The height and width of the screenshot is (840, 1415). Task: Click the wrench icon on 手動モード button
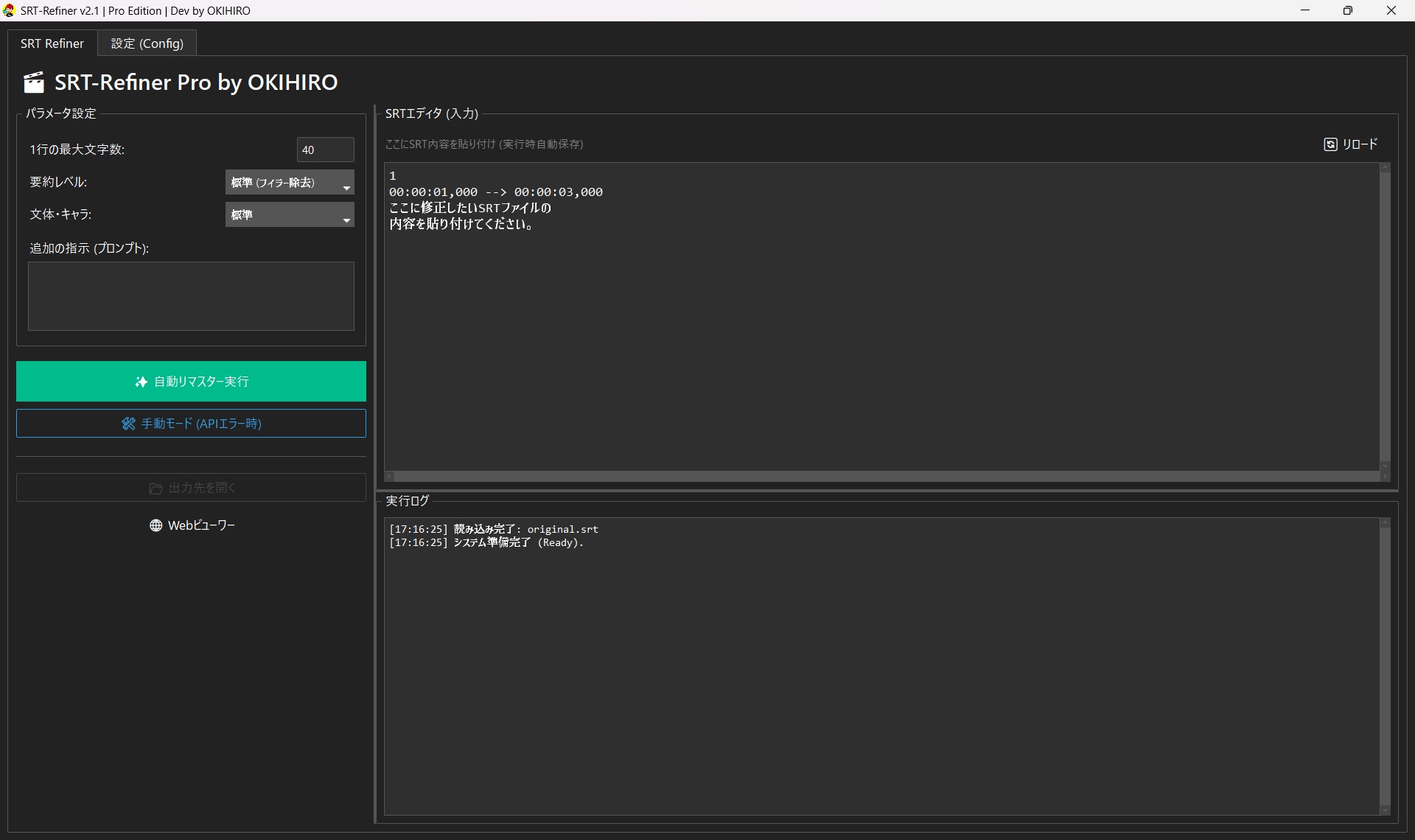129,424
